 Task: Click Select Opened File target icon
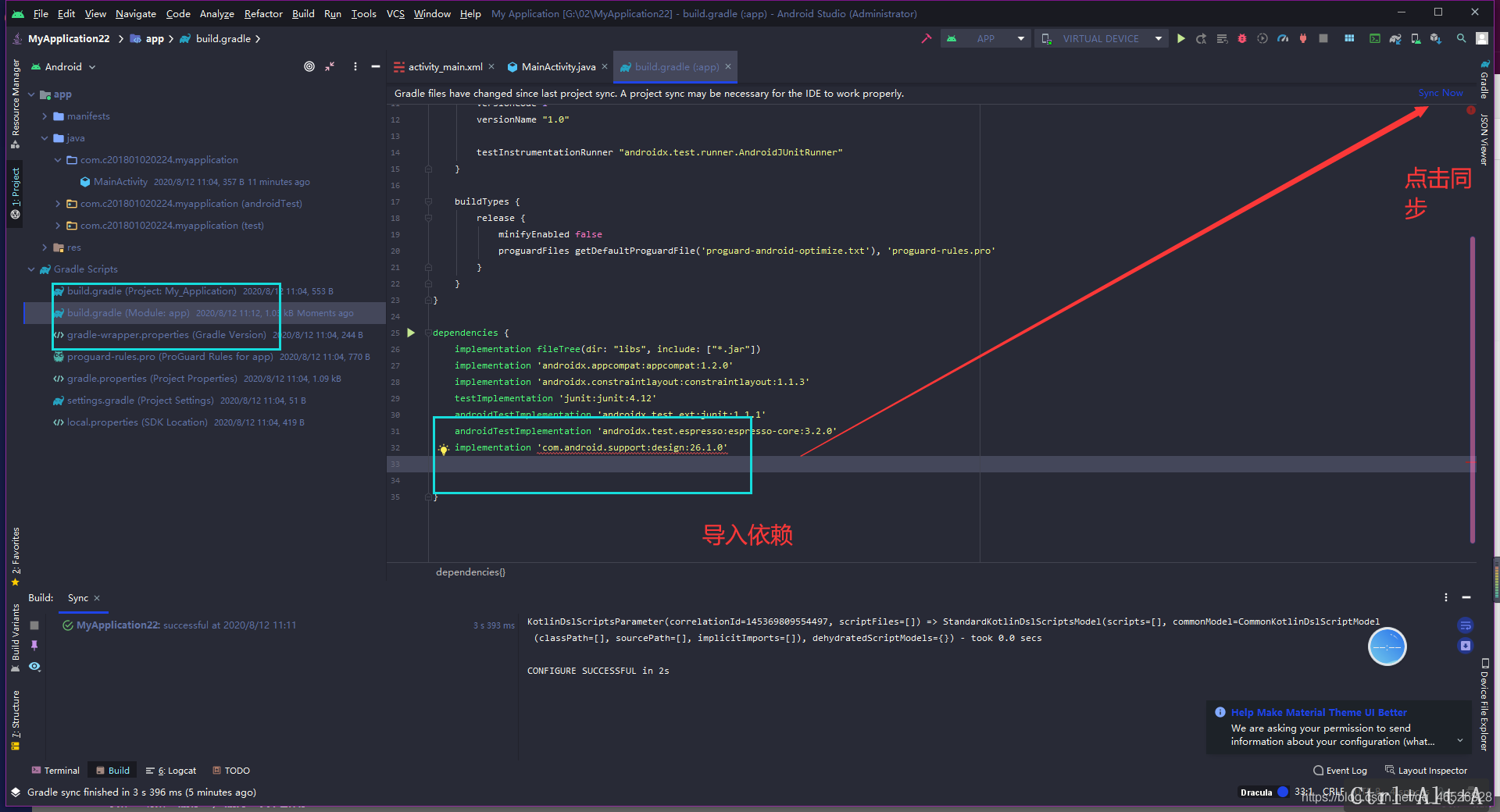309,66
